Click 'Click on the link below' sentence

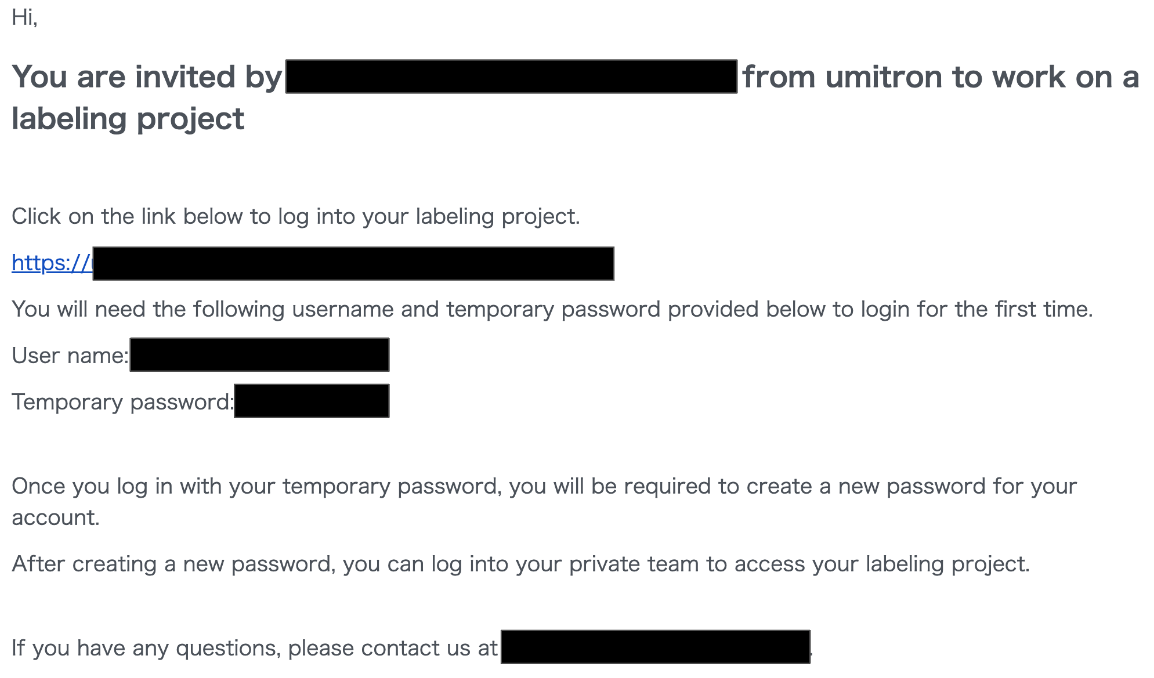[295, 216]
